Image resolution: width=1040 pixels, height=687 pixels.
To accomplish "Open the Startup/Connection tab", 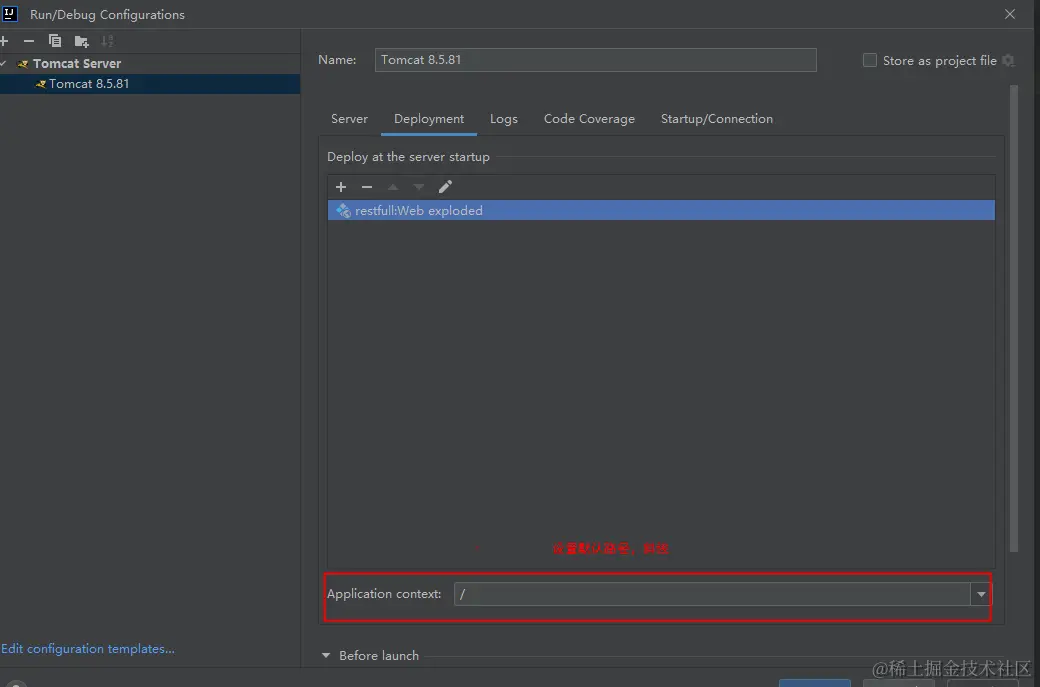I will (716, 119).
